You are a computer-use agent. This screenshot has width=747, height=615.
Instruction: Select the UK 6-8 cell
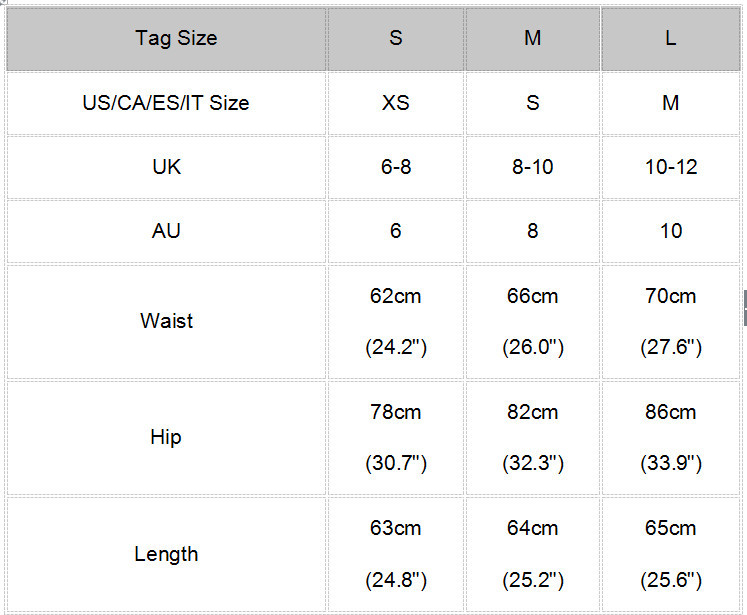tap(396, 167)
